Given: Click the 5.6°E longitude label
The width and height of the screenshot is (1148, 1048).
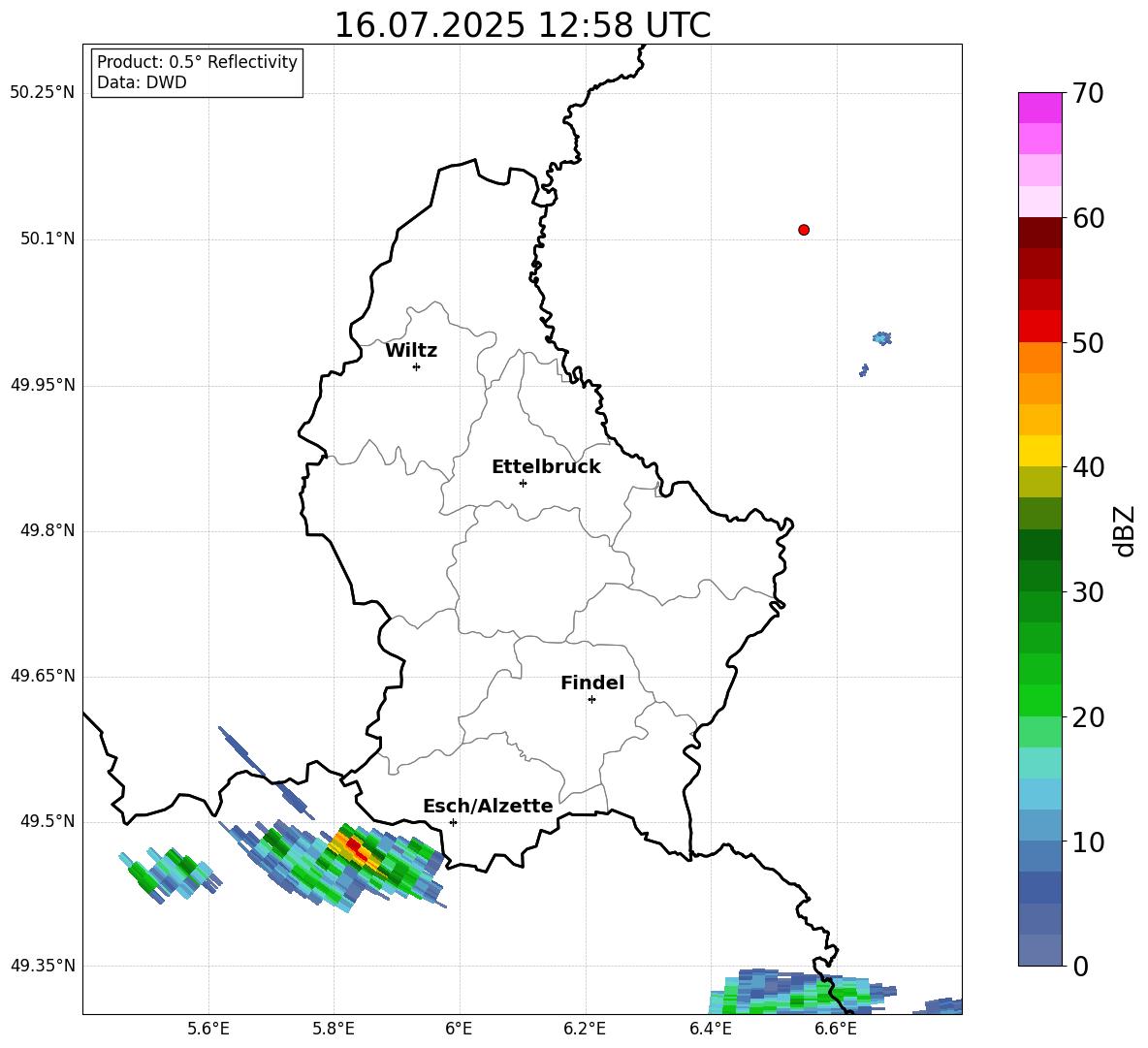Looking at the screenshot, I should pyautogui.click(x=208, y=1029).
